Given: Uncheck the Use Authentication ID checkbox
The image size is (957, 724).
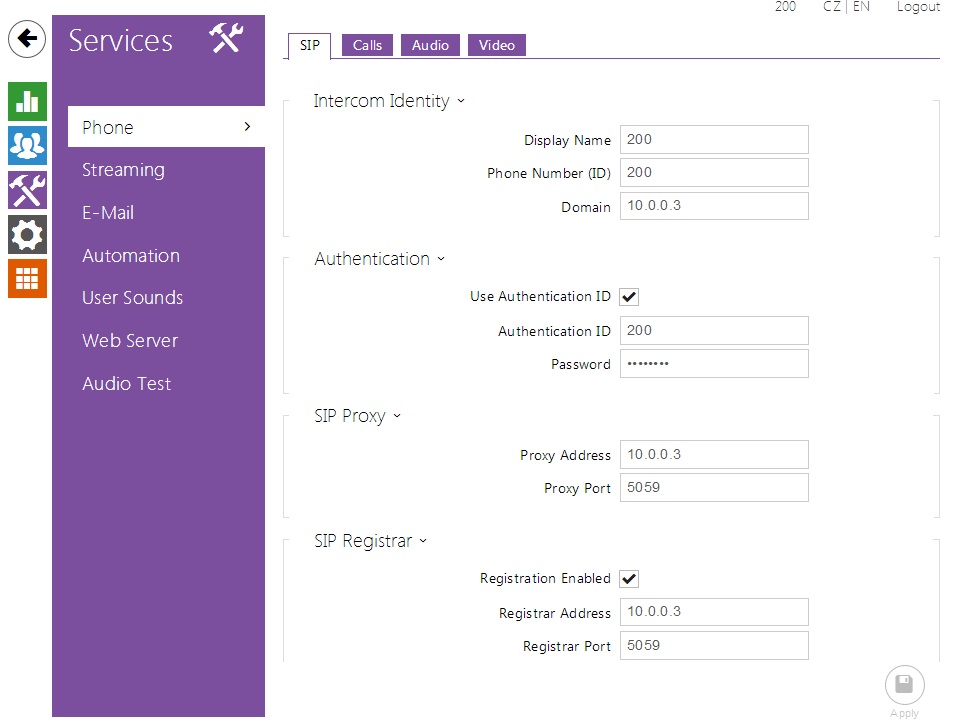Looking at the screenshot, I should coord(629,297).
